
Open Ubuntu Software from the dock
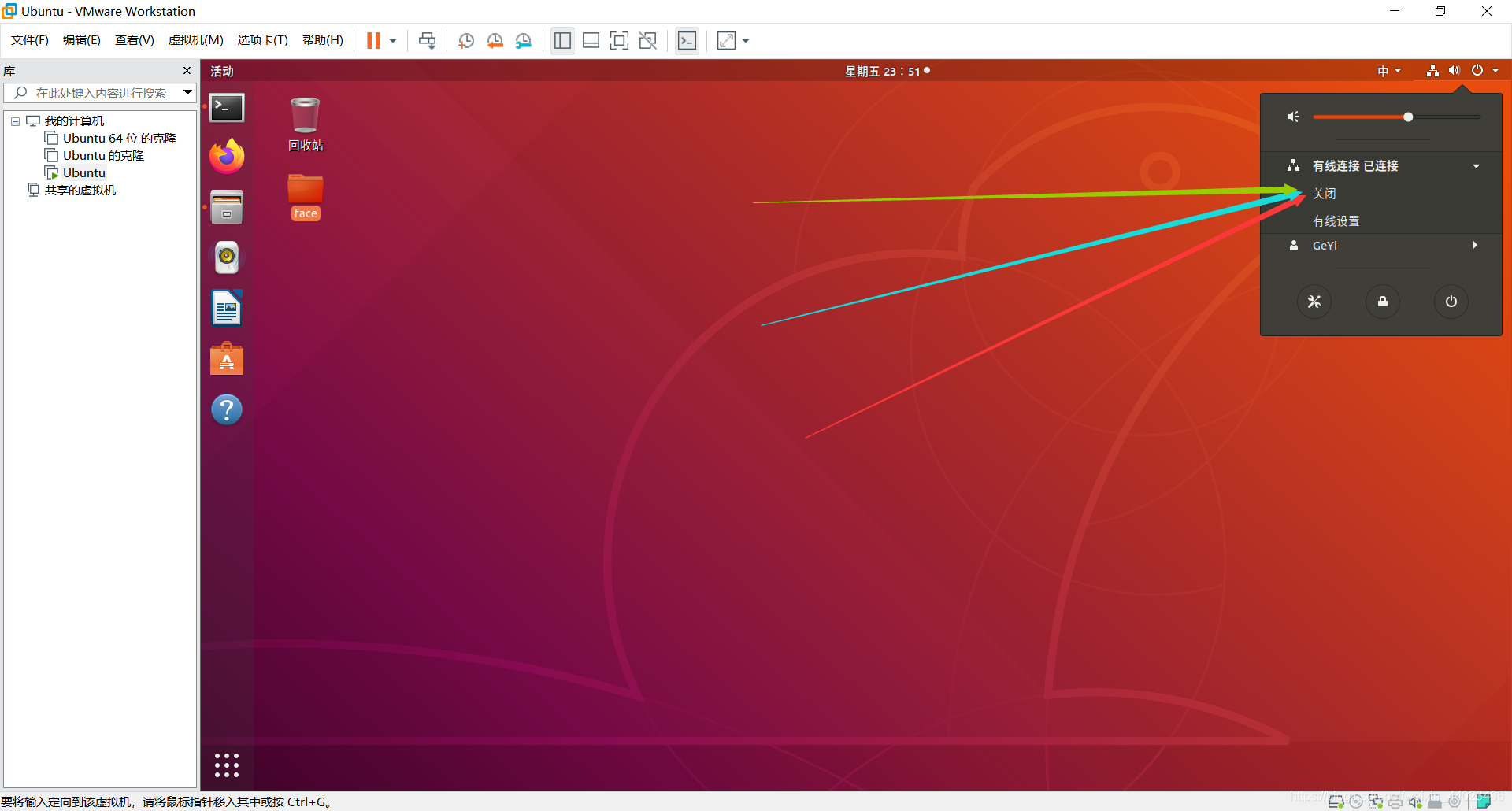(x=227, y=358)
